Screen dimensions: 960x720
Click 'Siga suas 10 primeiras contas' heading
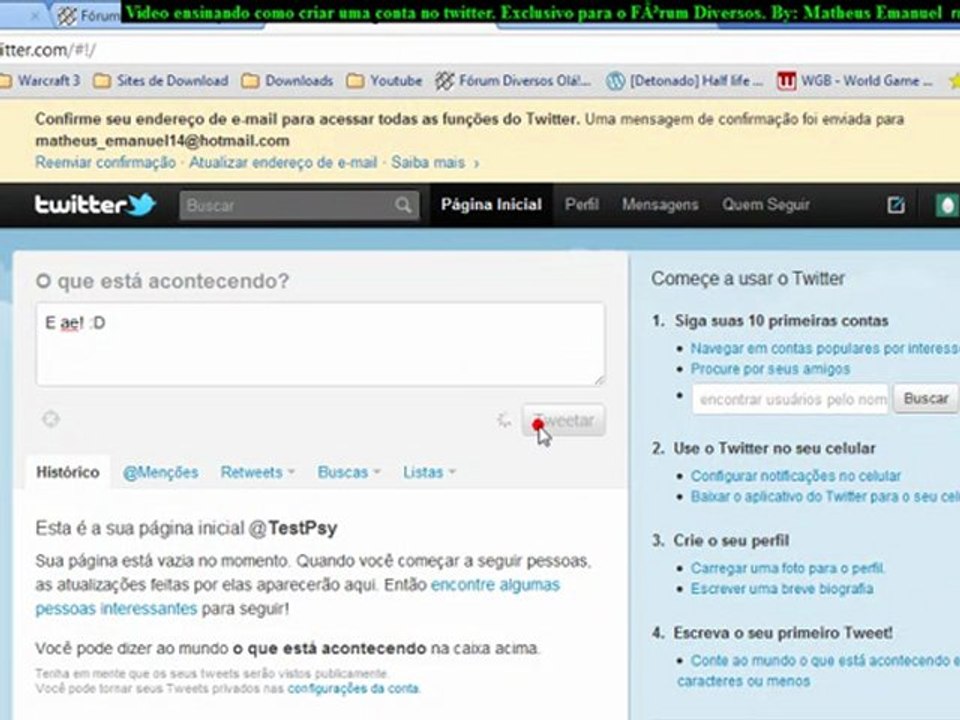point(781,321)
